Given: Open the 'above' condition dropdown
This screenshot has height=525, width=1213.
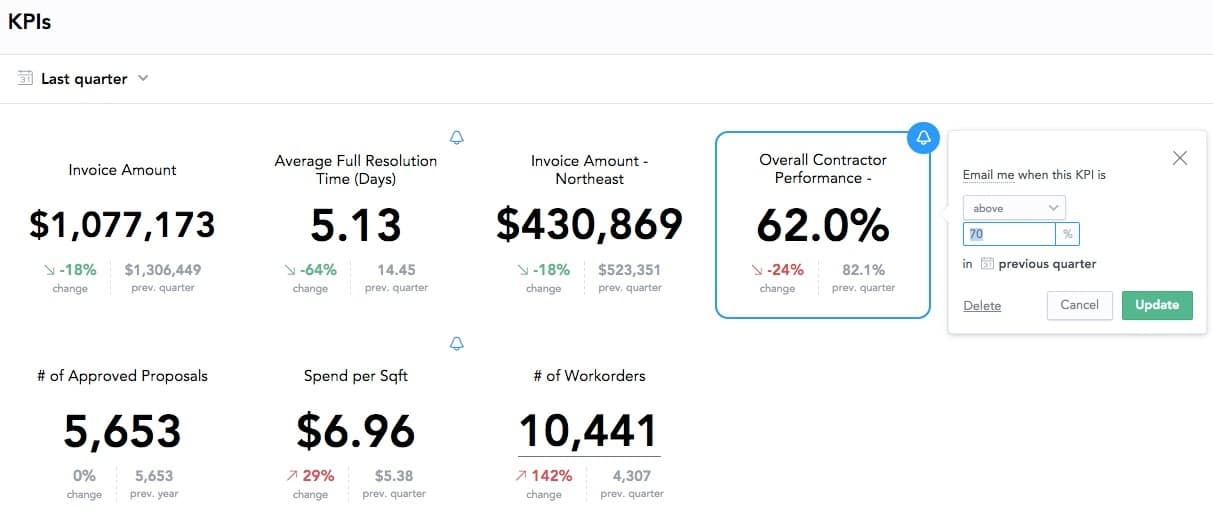Looking at the screenshot, I should click(x=1014, y=208).
